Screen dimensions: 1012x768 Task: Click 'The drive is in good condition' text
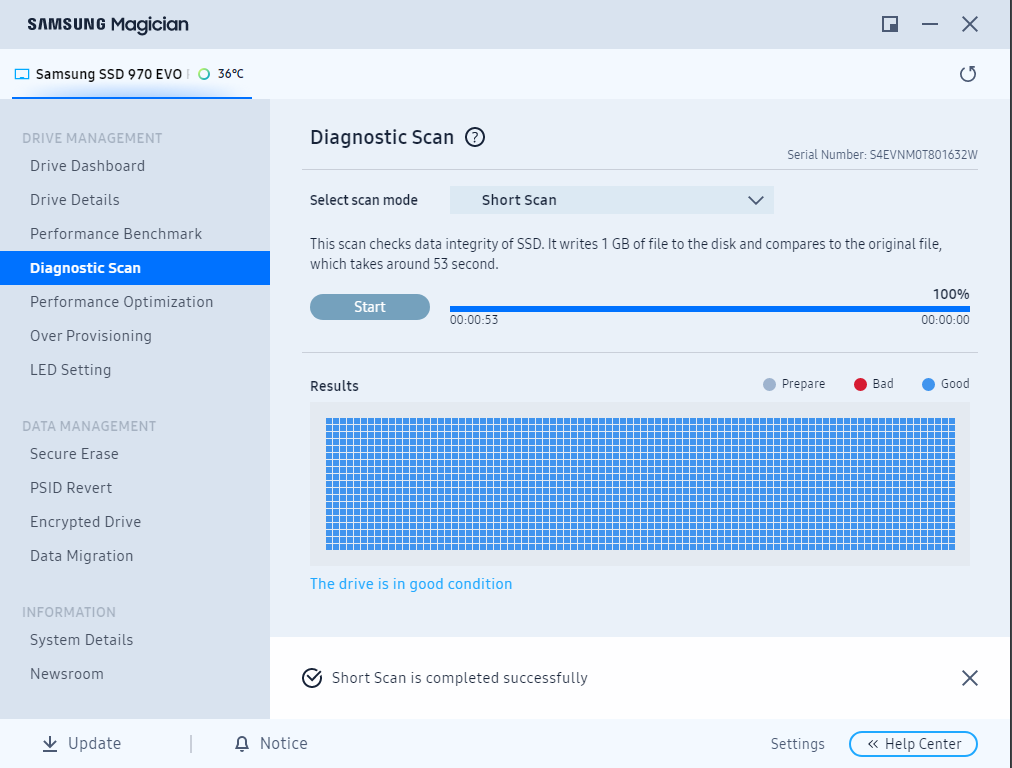(x=411, y=584)
